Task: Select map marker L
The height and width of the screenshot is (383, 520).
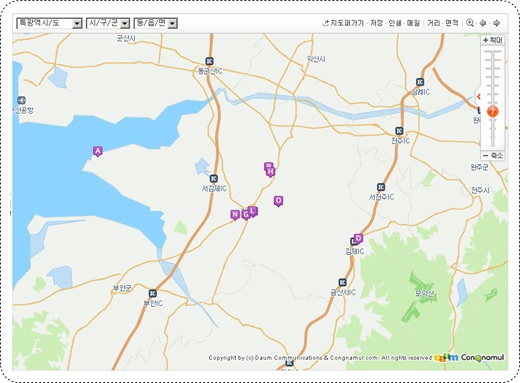Action: [253, 211]
